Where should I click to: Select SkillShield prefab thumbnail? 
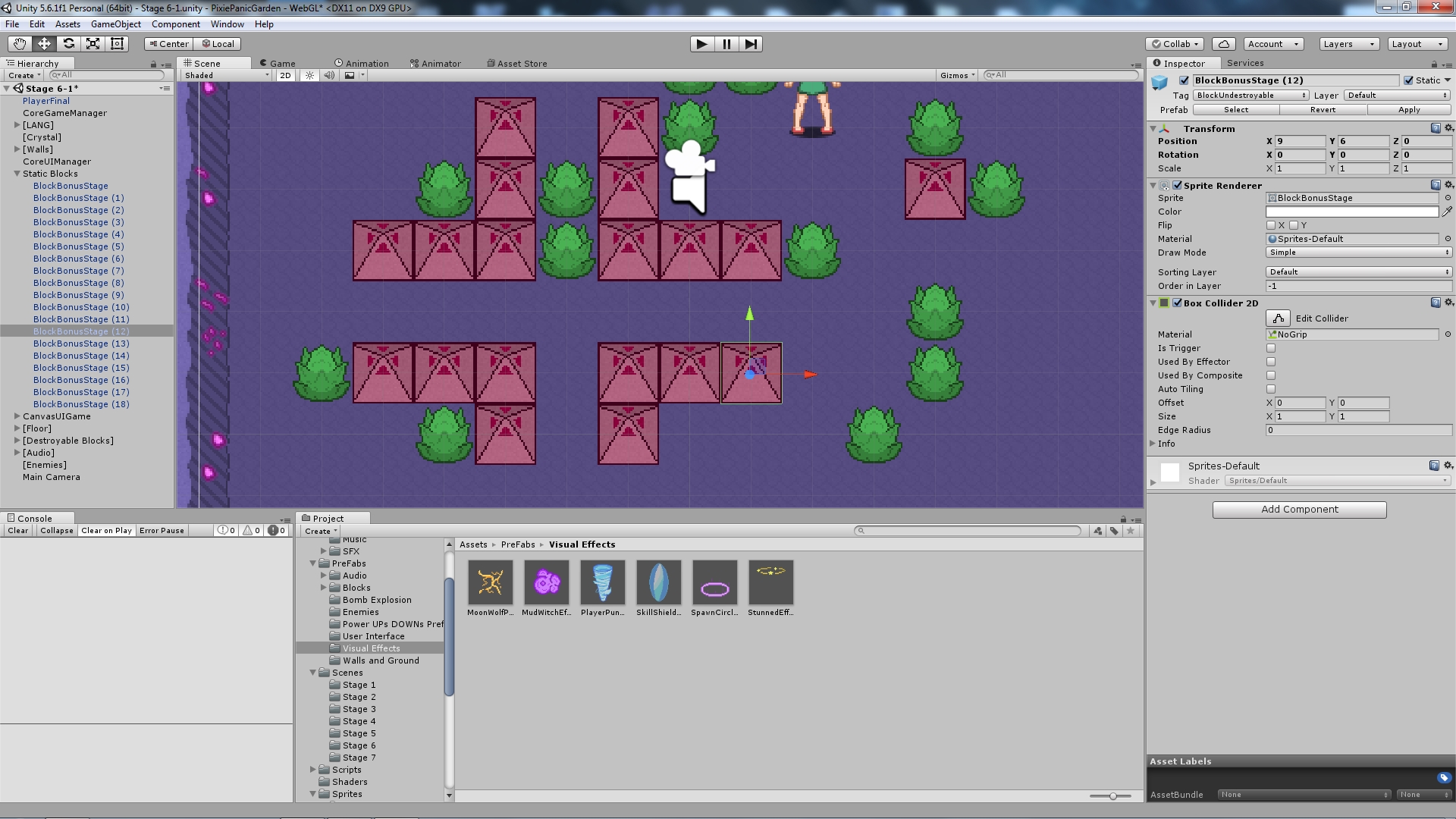(x=659, y=582)
